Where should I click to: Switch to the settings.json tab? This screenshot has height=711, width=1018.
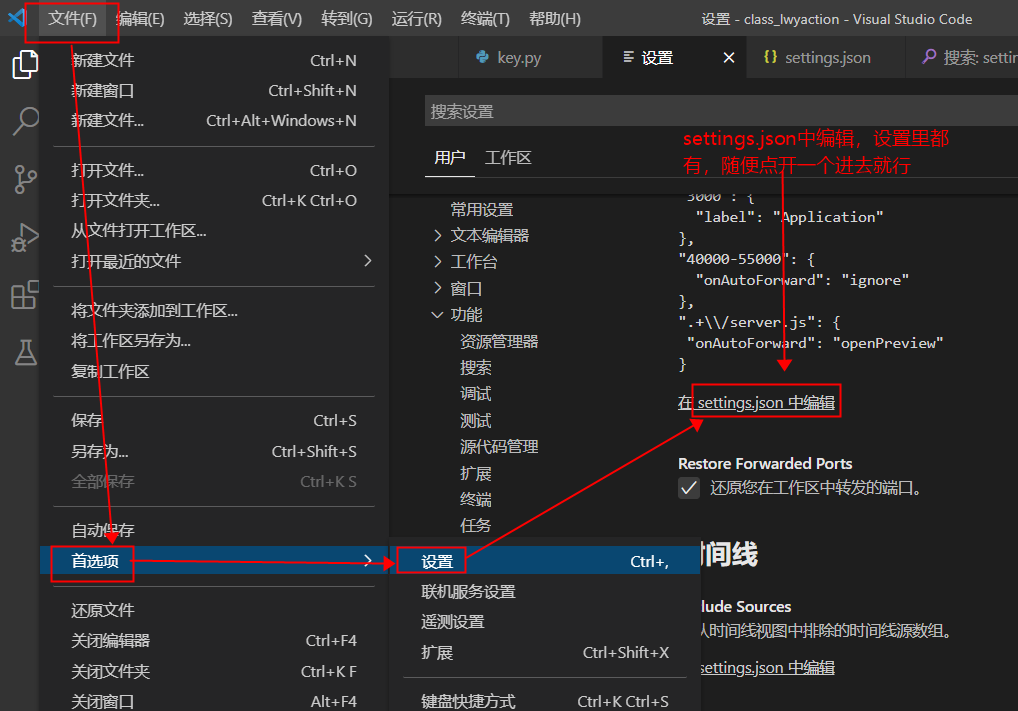point(826,58)
